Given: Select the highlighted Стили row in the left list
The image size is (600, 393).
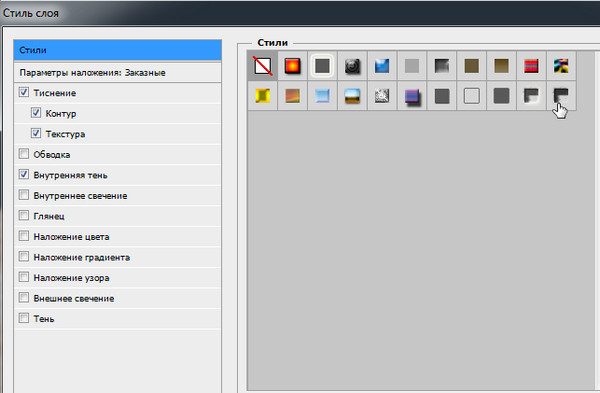Looking at the screenshot, I should pos(117,50).
